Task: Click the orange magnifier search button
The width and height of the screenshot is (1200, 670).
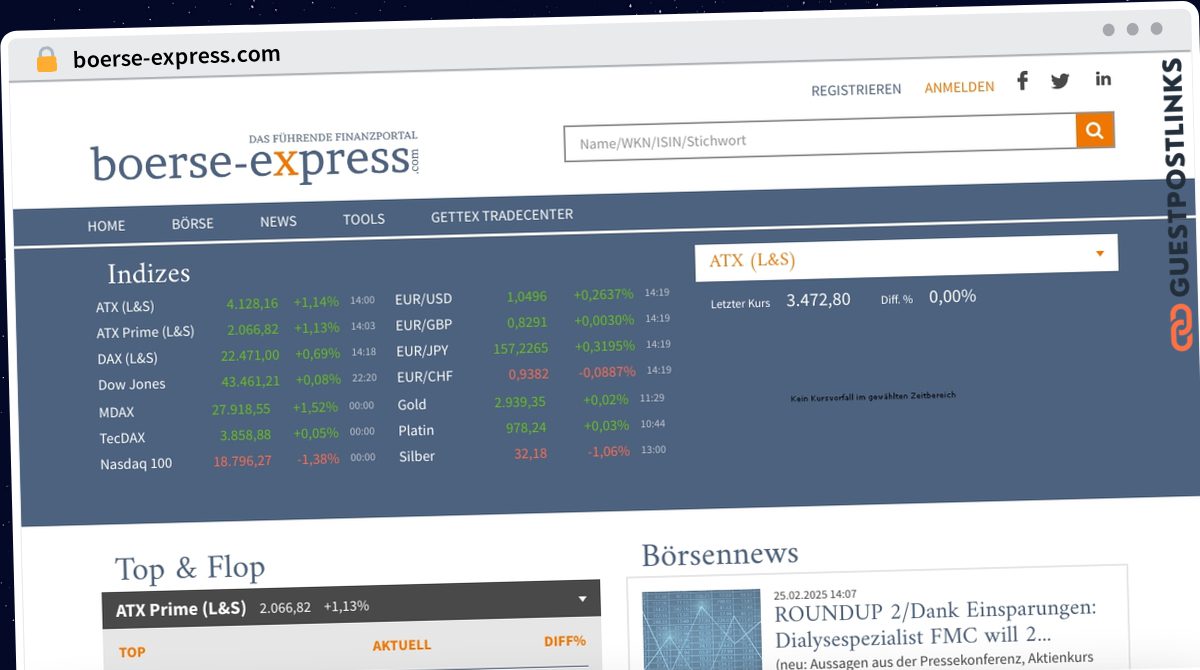Action: click(x=1095, y=130)
